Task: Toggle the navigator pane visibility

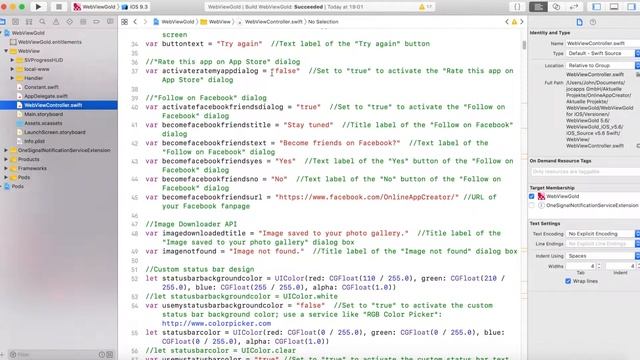Action: pos(597,7)
